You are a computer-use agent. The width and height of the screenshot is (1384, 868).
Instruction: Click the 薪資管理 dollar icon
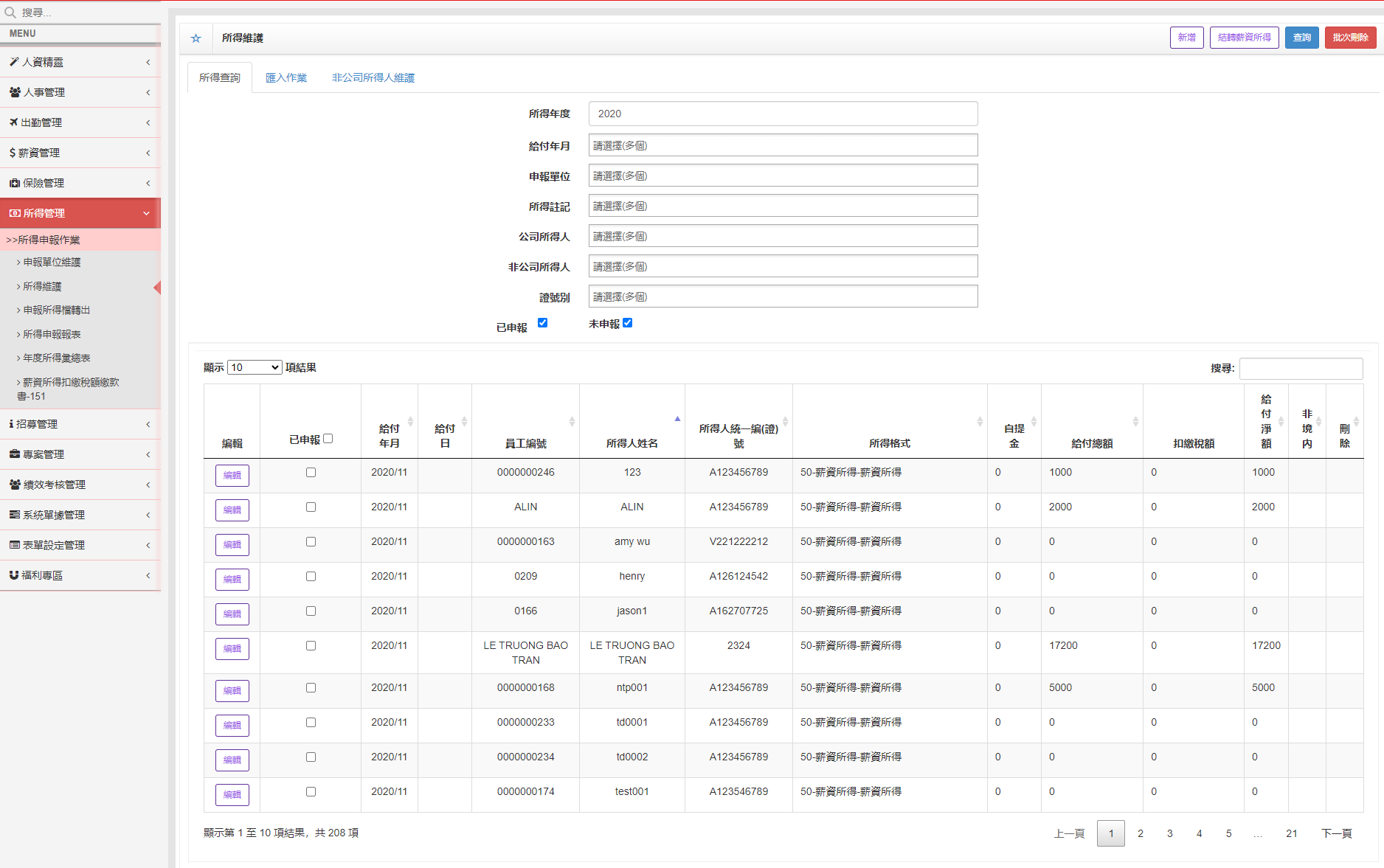coord(13,153)
